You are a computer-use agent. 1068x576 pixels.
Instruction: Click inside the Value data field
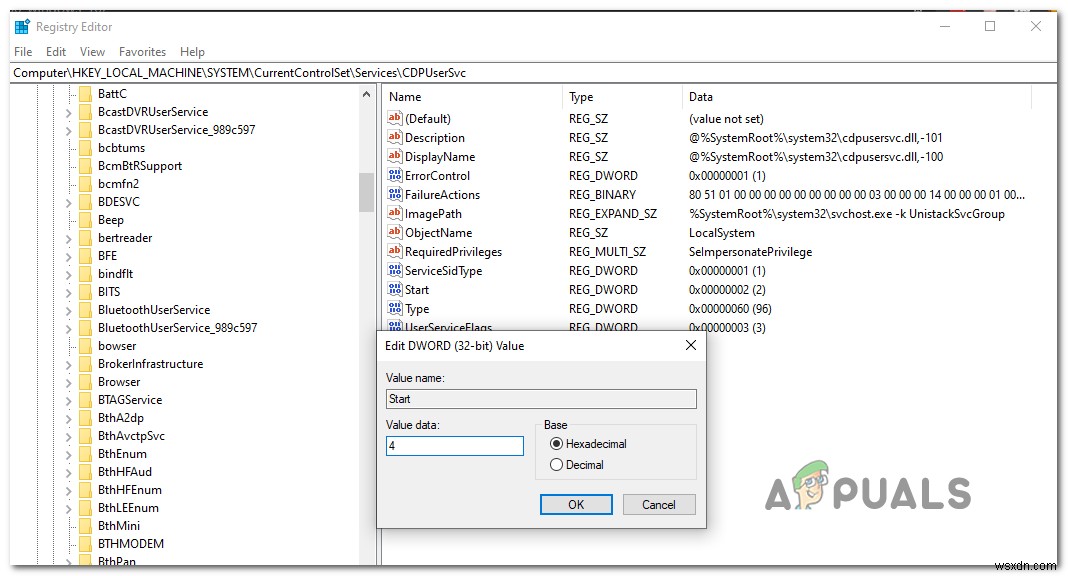coord(454,446)
